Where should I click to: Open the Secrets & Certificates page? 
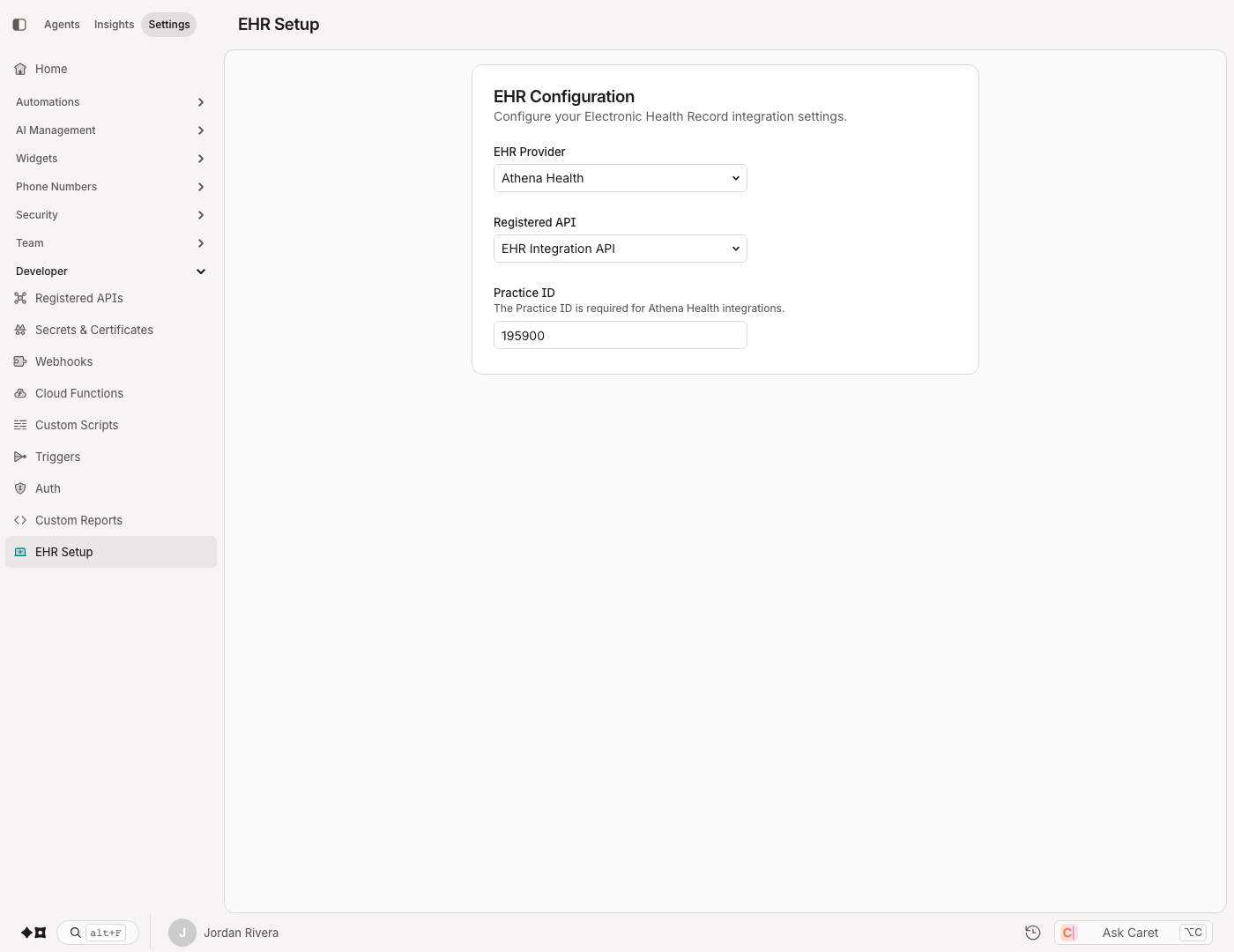[111, 330]
